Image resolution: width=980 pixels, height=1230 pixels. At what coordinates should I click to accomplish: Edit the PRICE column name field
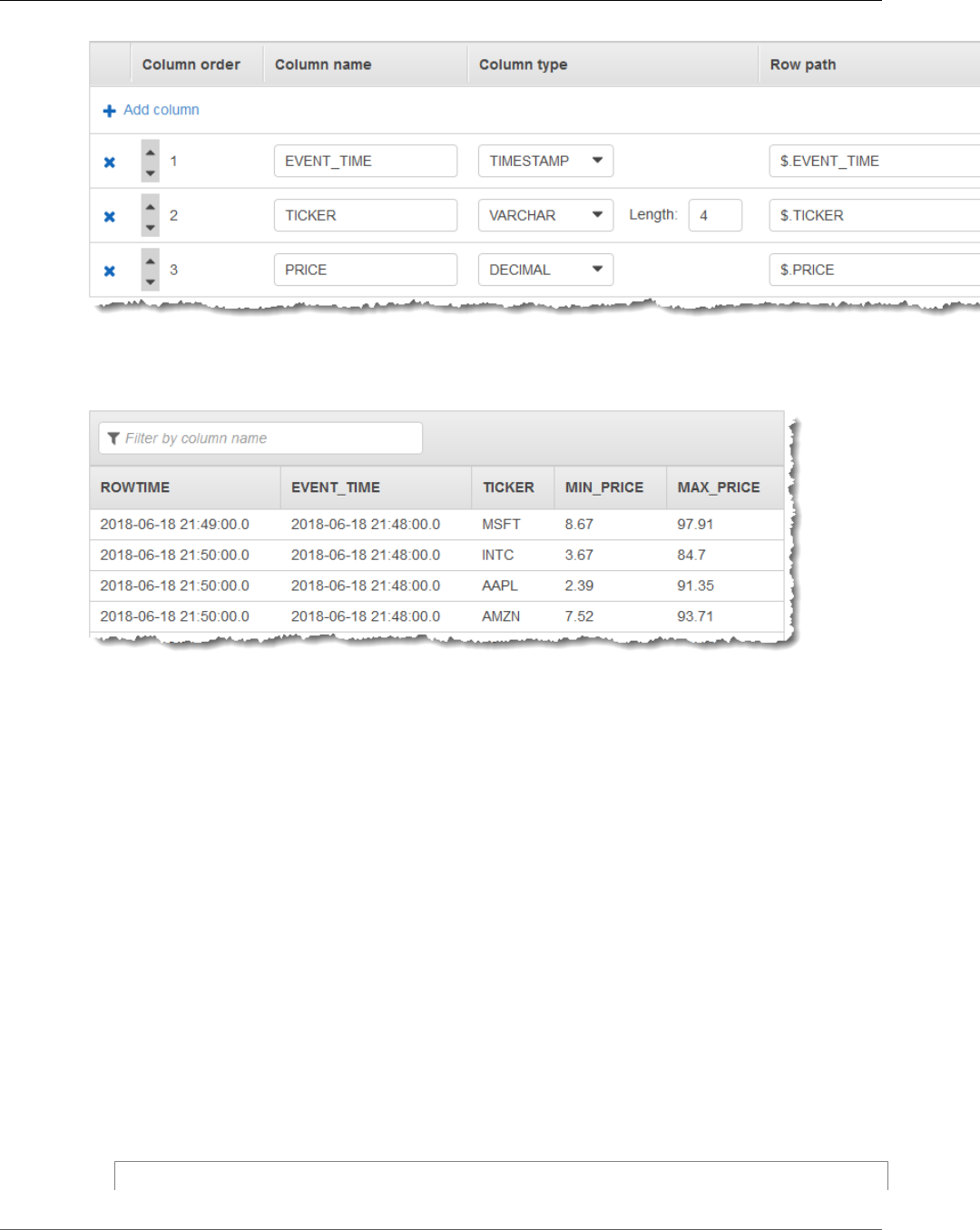click(366, 270)
